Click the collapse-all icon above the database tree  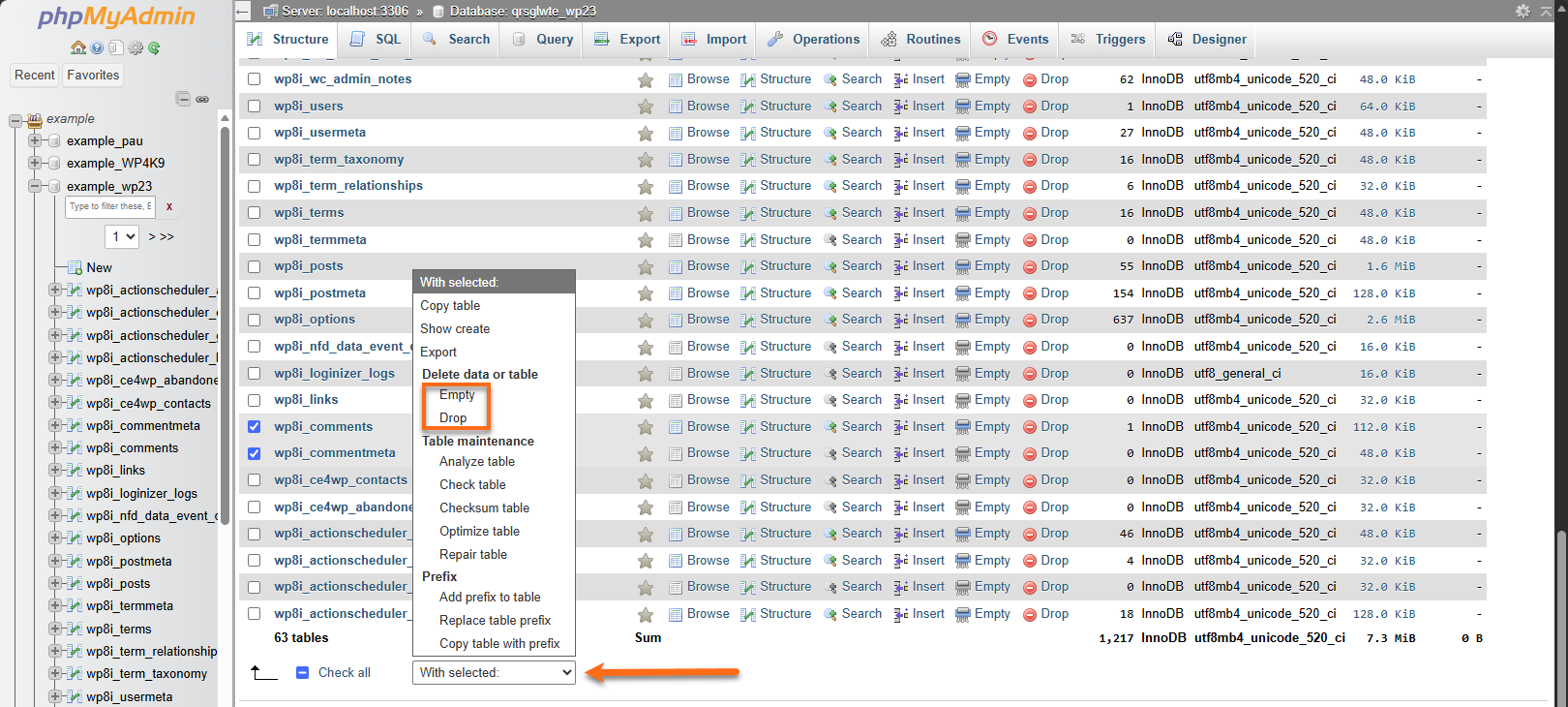183,99
